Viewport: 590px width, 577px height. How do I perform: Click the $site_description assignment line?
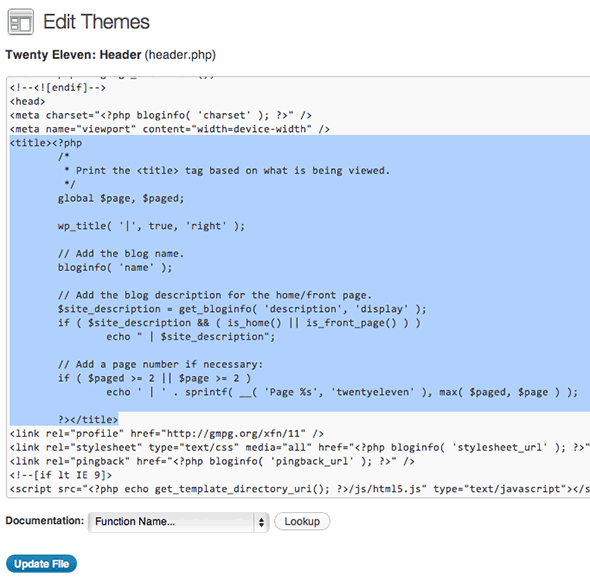(242, 309)
